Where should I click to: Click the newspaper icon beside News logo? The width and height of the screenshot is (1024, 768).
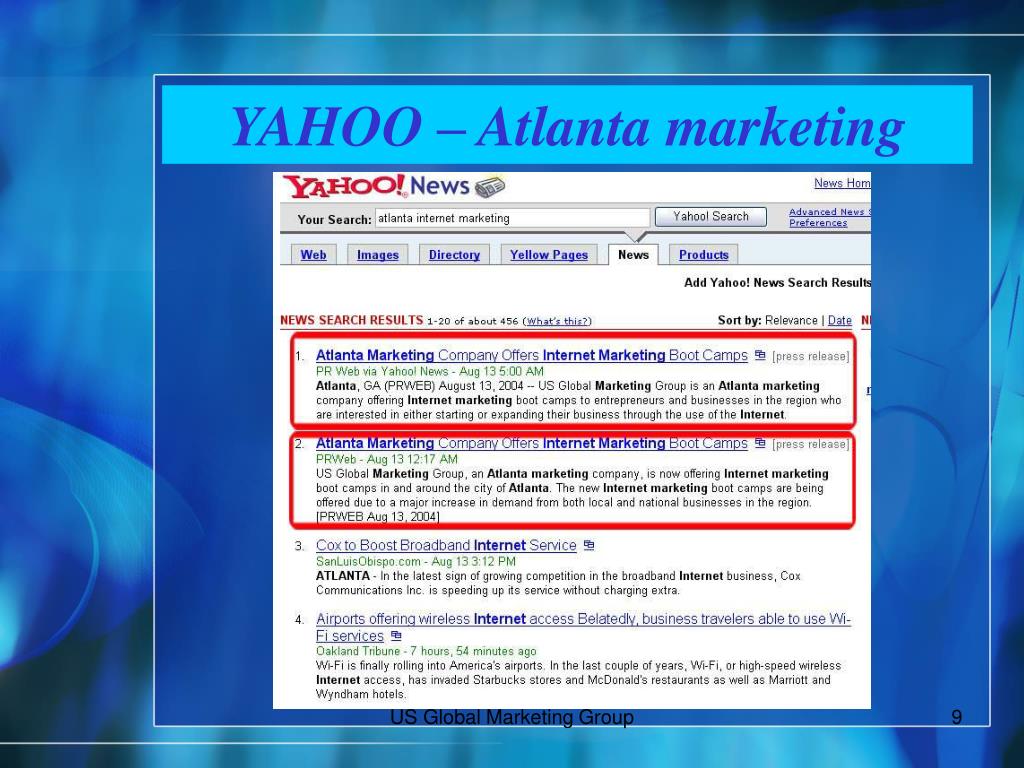[x=490, y=187]
